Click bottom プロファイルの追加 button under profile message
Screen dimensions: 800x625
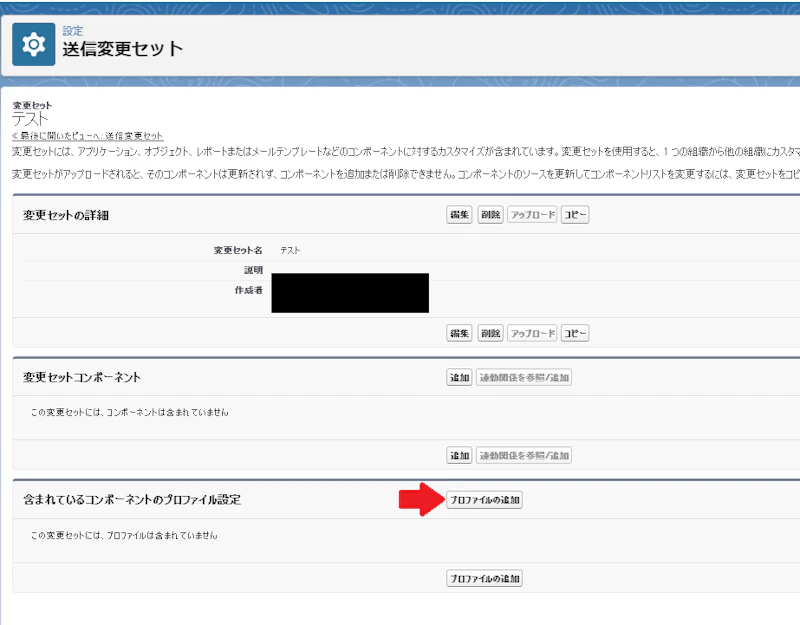(x=484, y=579)
